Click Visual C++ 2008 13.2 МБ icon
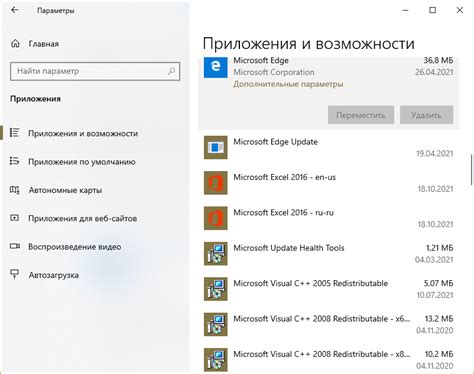This screenshot has height=374, width=474. [x=216, y=324]
